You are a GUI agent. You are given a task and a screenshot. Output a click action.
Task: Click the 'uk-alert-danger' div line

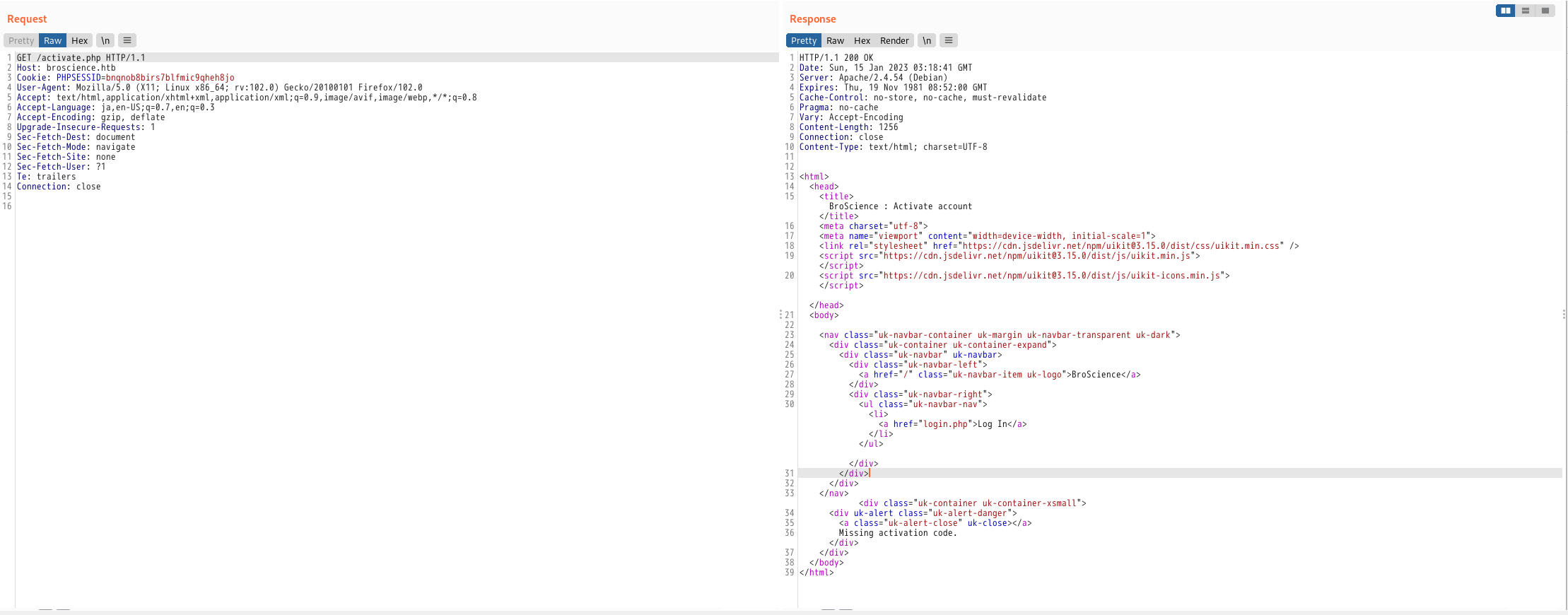click(923, 513)
